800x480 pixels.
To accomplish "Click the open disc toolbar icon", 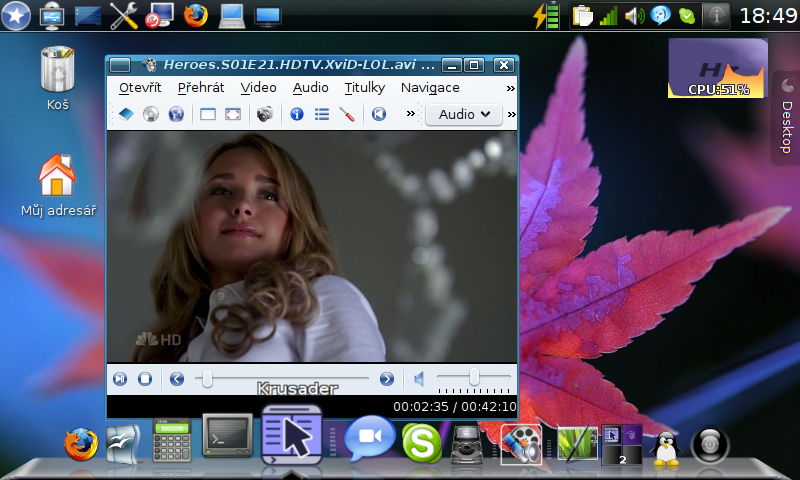I will coord(151,114).
